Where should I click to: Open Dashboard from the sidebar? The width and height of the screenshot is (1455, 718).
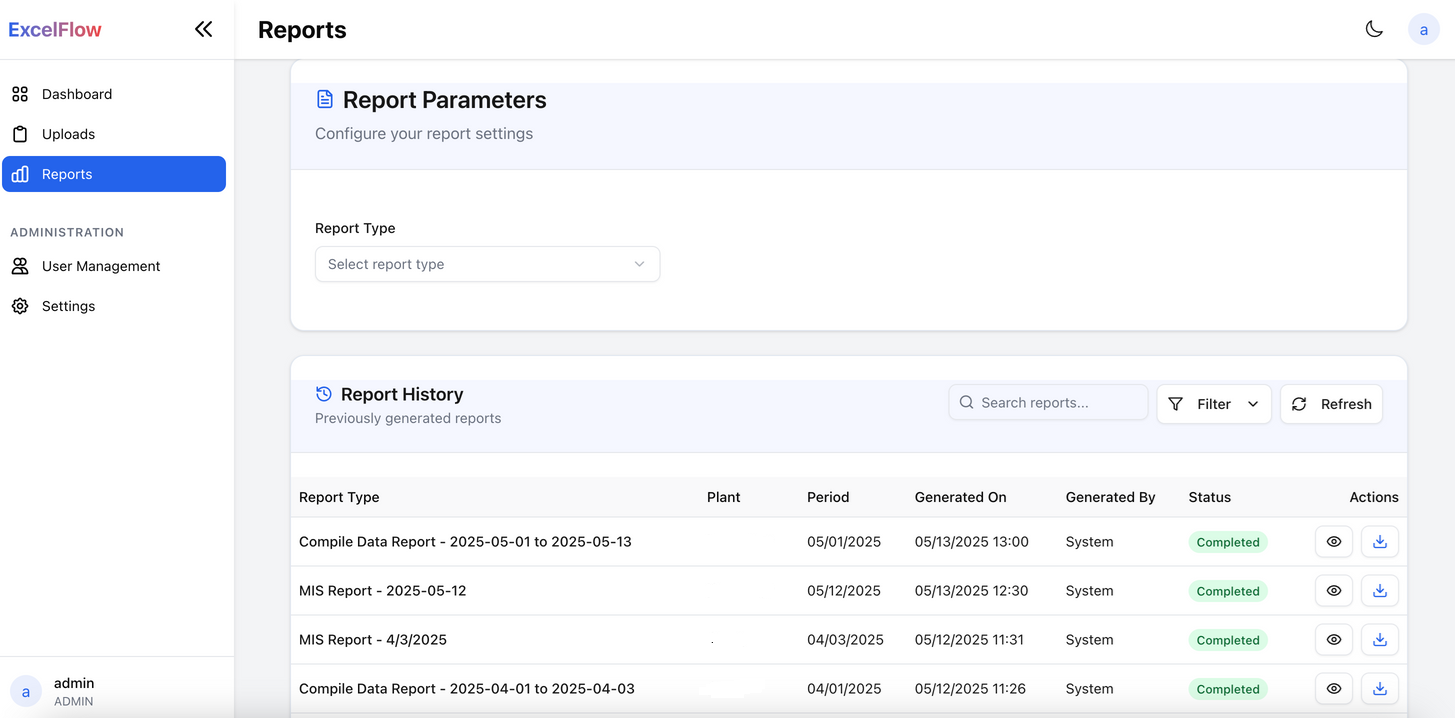coord(114,94)
